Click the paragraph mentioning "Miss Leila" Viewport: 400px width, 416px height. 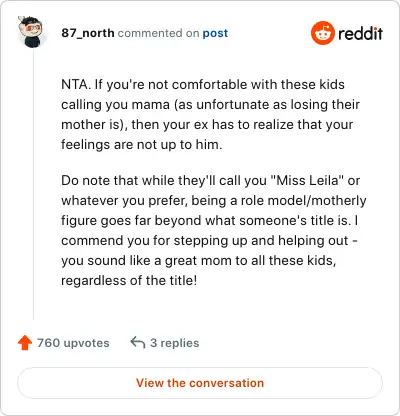click(x=214, y=230)
